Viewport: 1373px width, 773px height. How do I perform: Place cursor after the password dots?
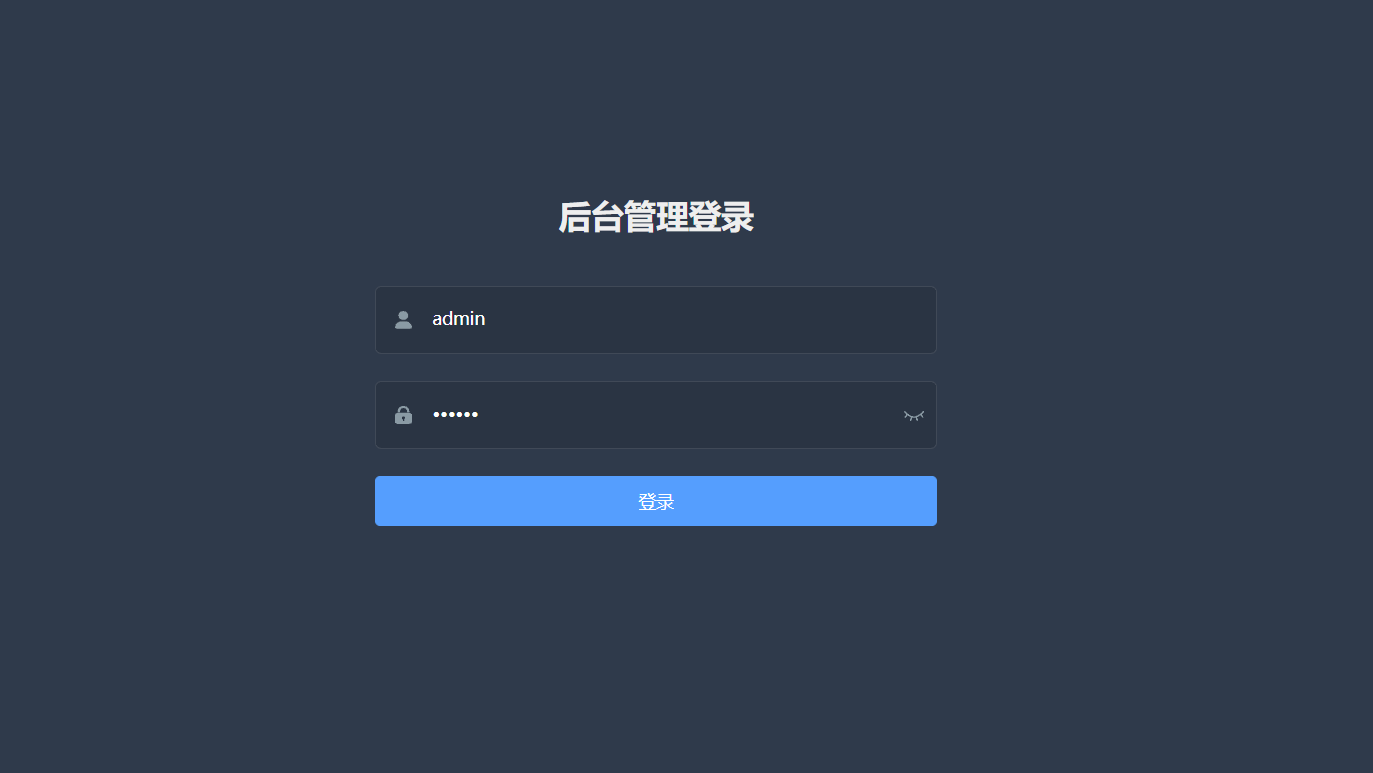pos(481,415)
